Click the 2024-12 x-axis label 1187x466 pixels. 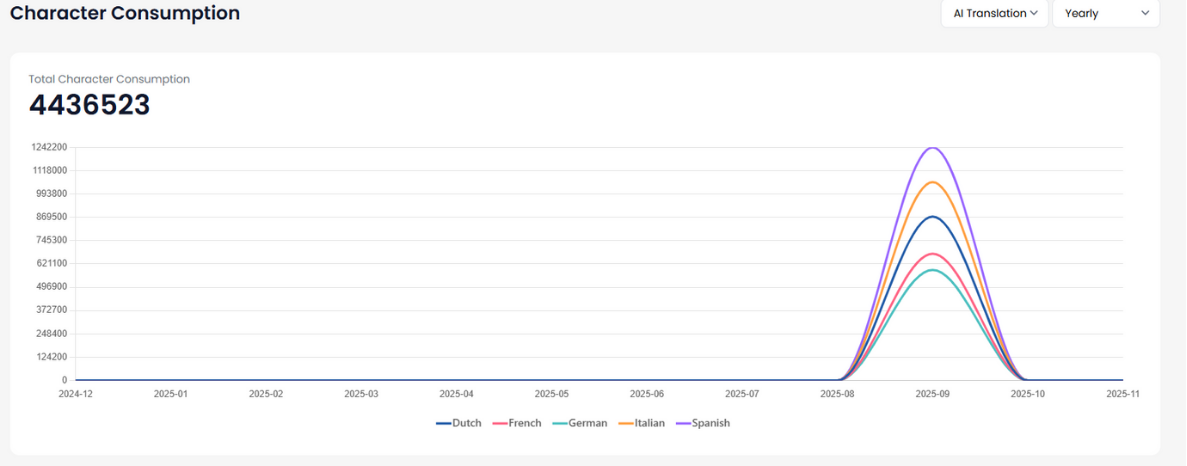click(76, 393)
